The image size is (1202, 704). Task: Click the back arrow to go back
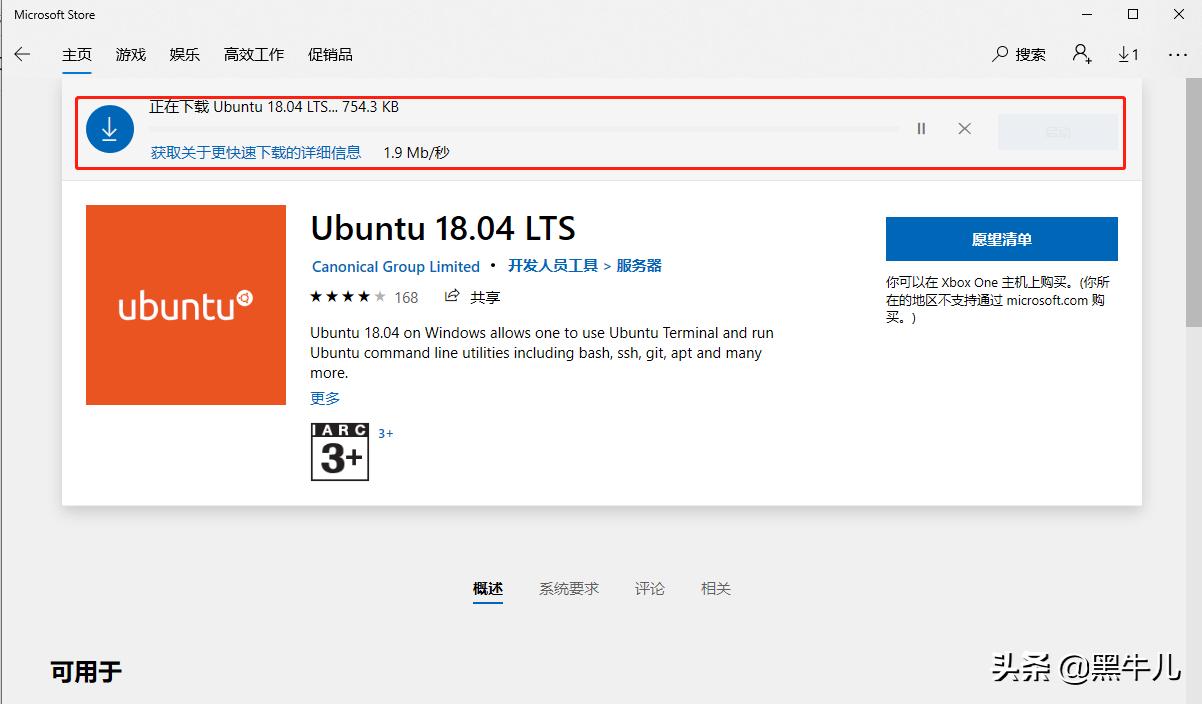click(x=22, y=54)
